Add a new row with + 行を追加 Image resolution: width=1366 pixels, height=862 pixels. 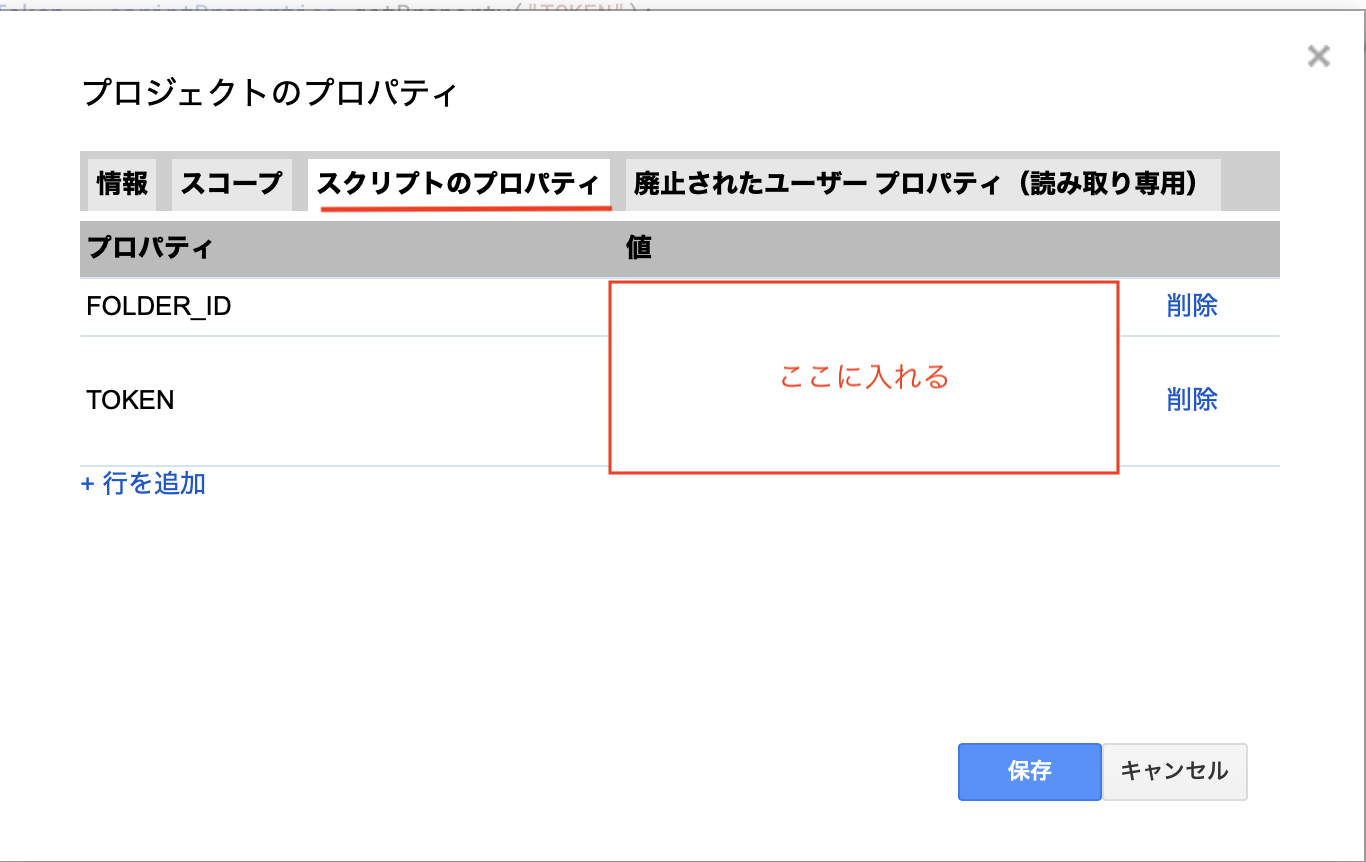click(143, 484)
